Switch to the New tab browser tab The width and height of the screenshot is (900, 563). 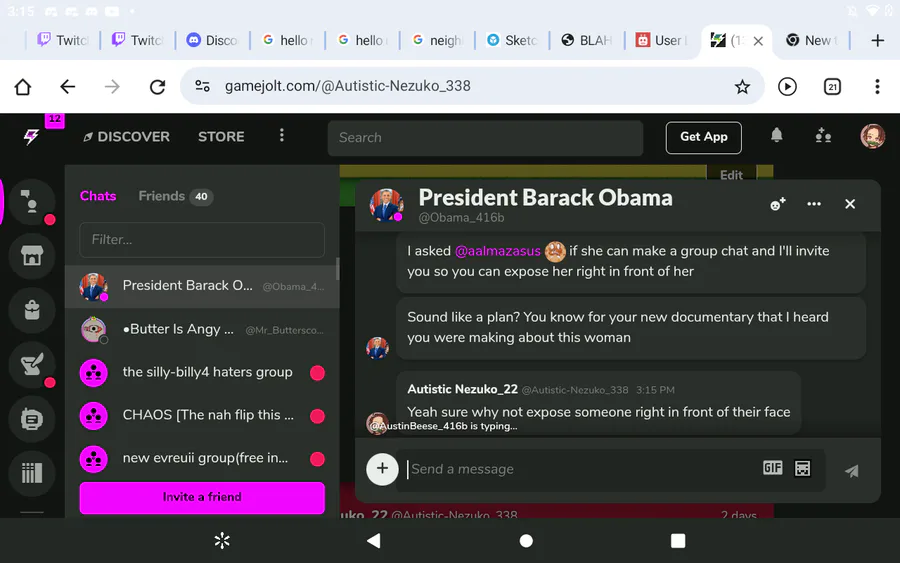(812, 40)
